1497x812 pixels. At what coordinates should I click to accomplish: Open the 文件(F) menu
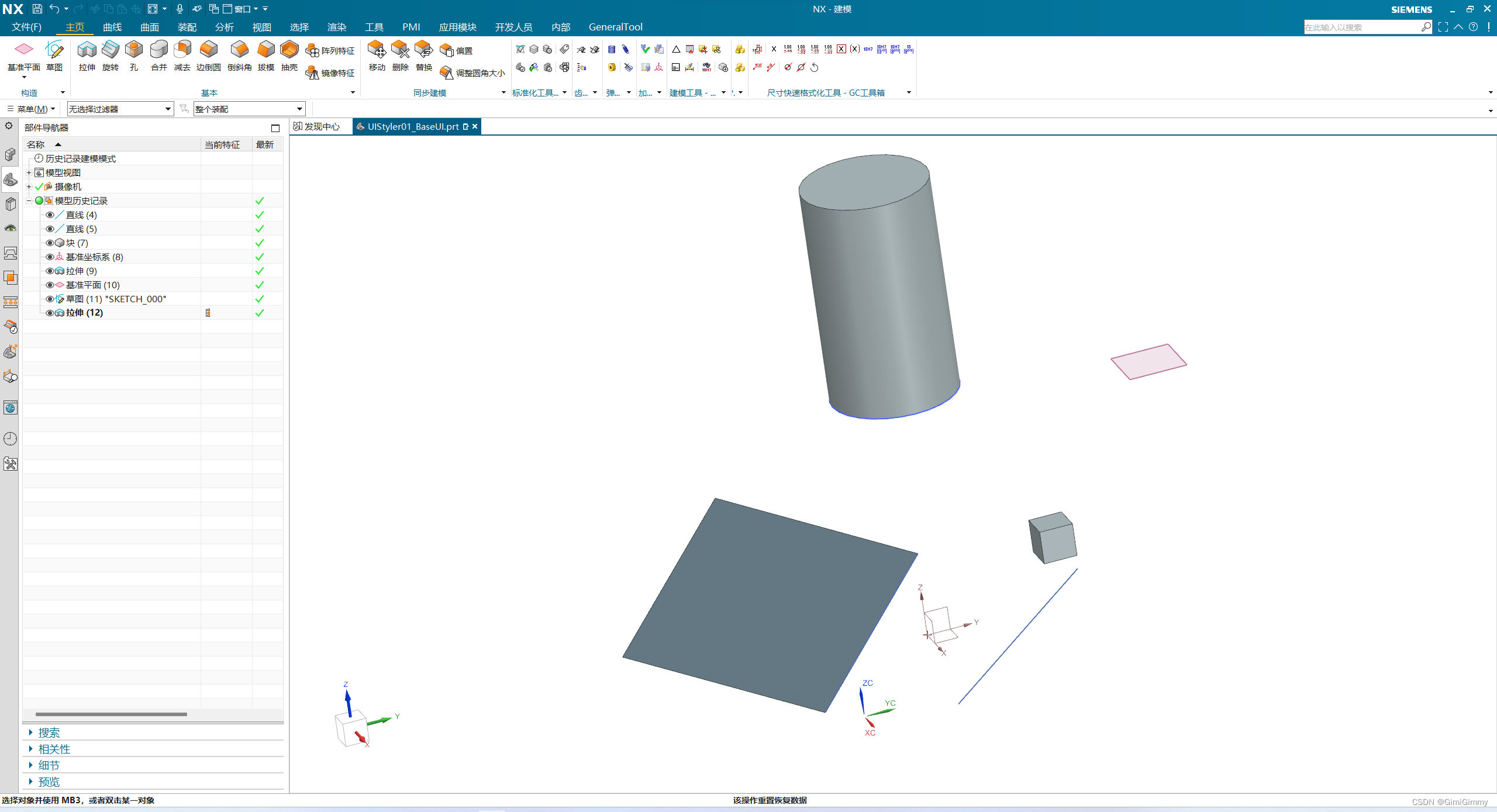coord(26,27)
